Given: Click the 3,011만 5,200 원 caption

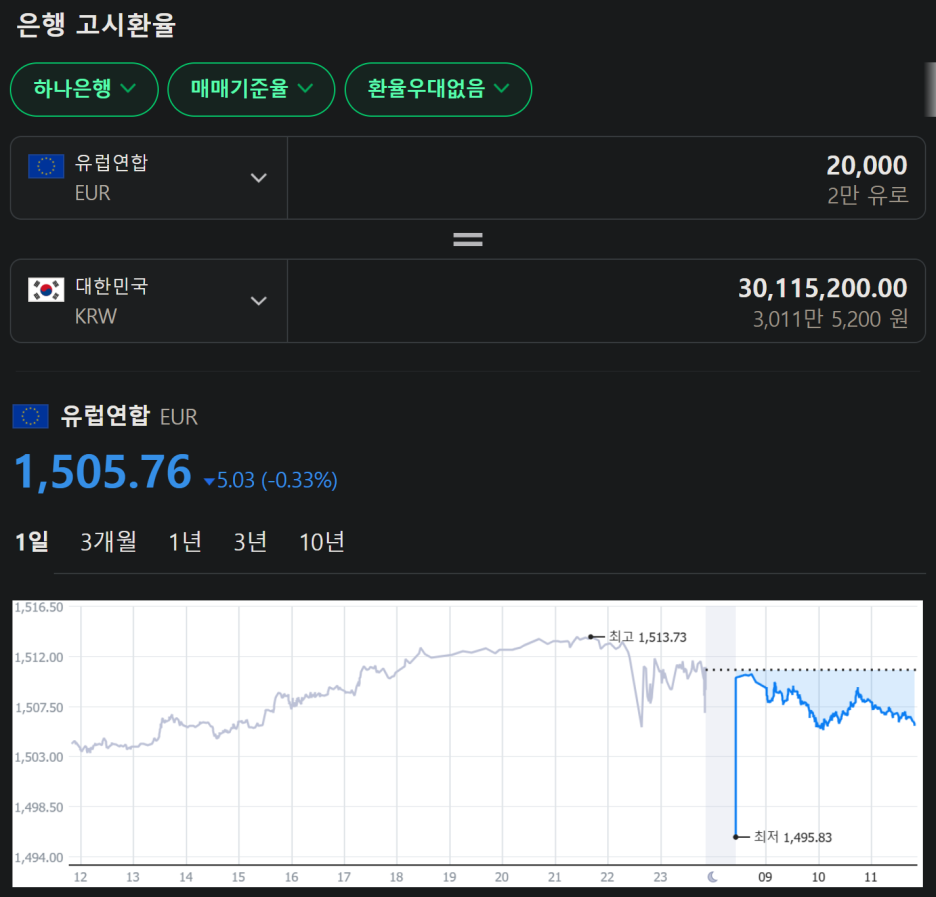Looking at the screenshot, I should pyautogui.click(x=830, y=319).
